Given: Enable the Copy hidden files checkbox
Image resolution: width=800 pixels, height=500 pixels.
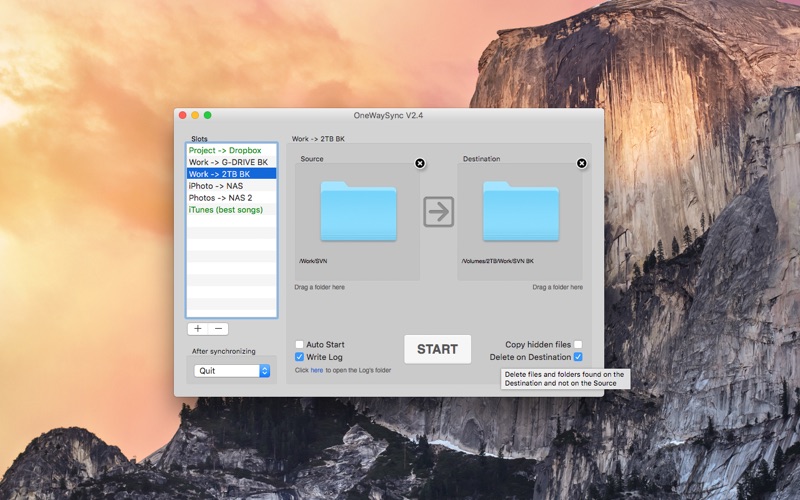Looking at the screenshot, I should tap(578, 344).
